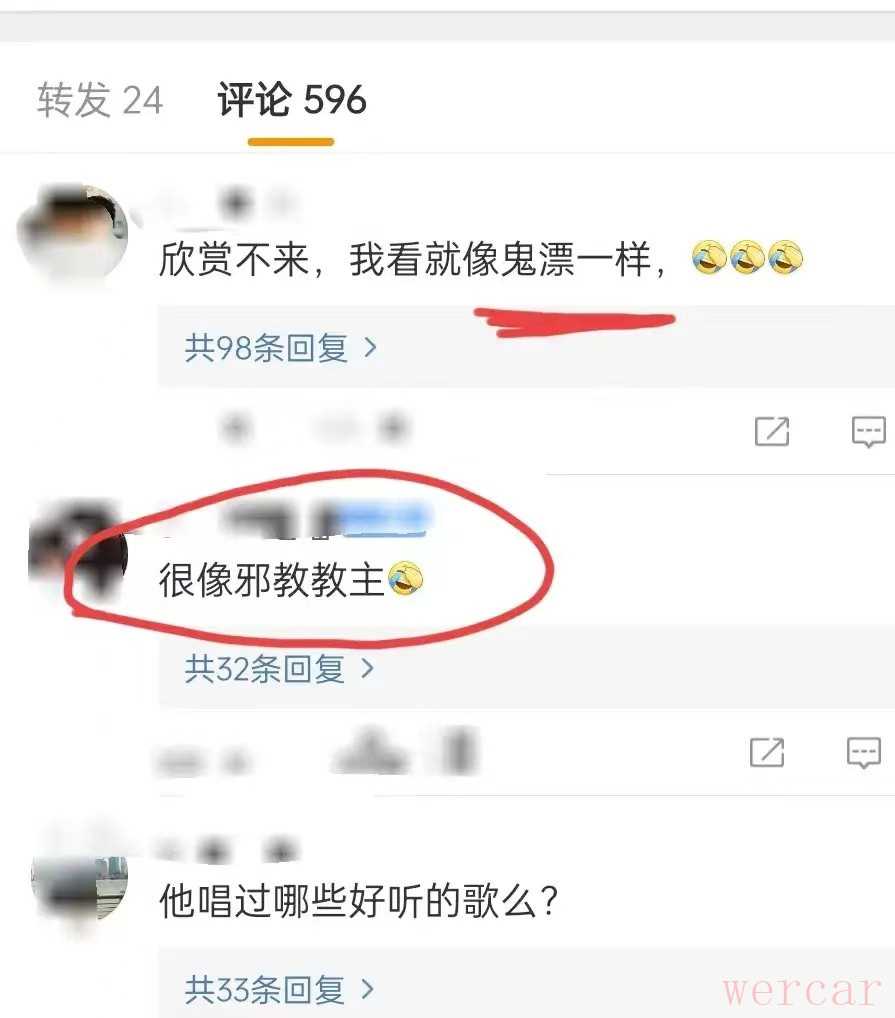Tap chevron next to 共32条回复

point(367,668)
